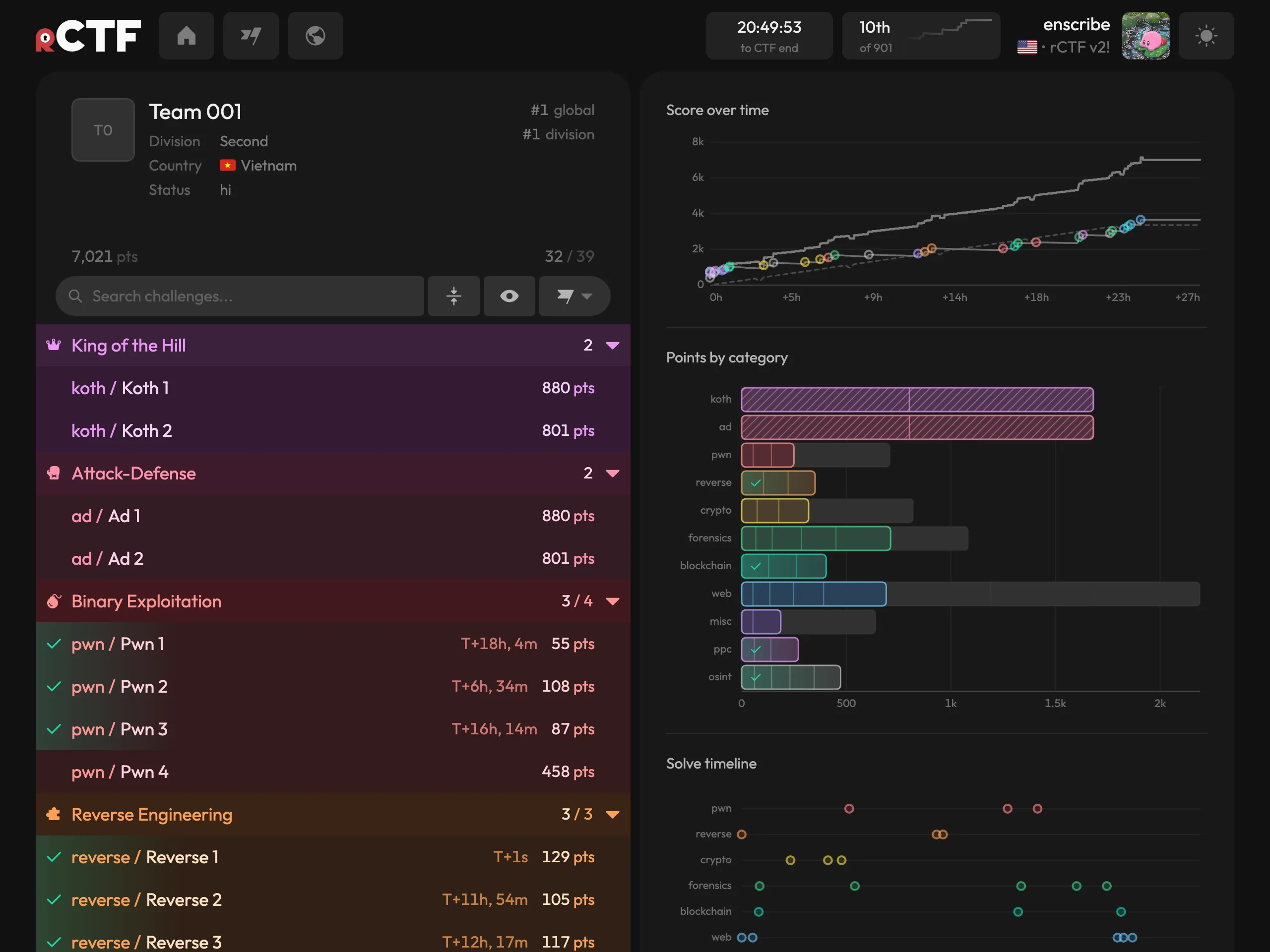
Task: Click the enscribe profile avatar
Action: tap(1146, 36)
